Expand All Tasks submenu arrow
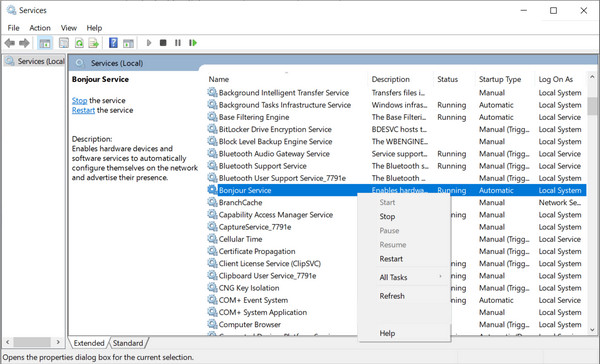The height and width of the screenshot is (364, 600). coord(440,277)
